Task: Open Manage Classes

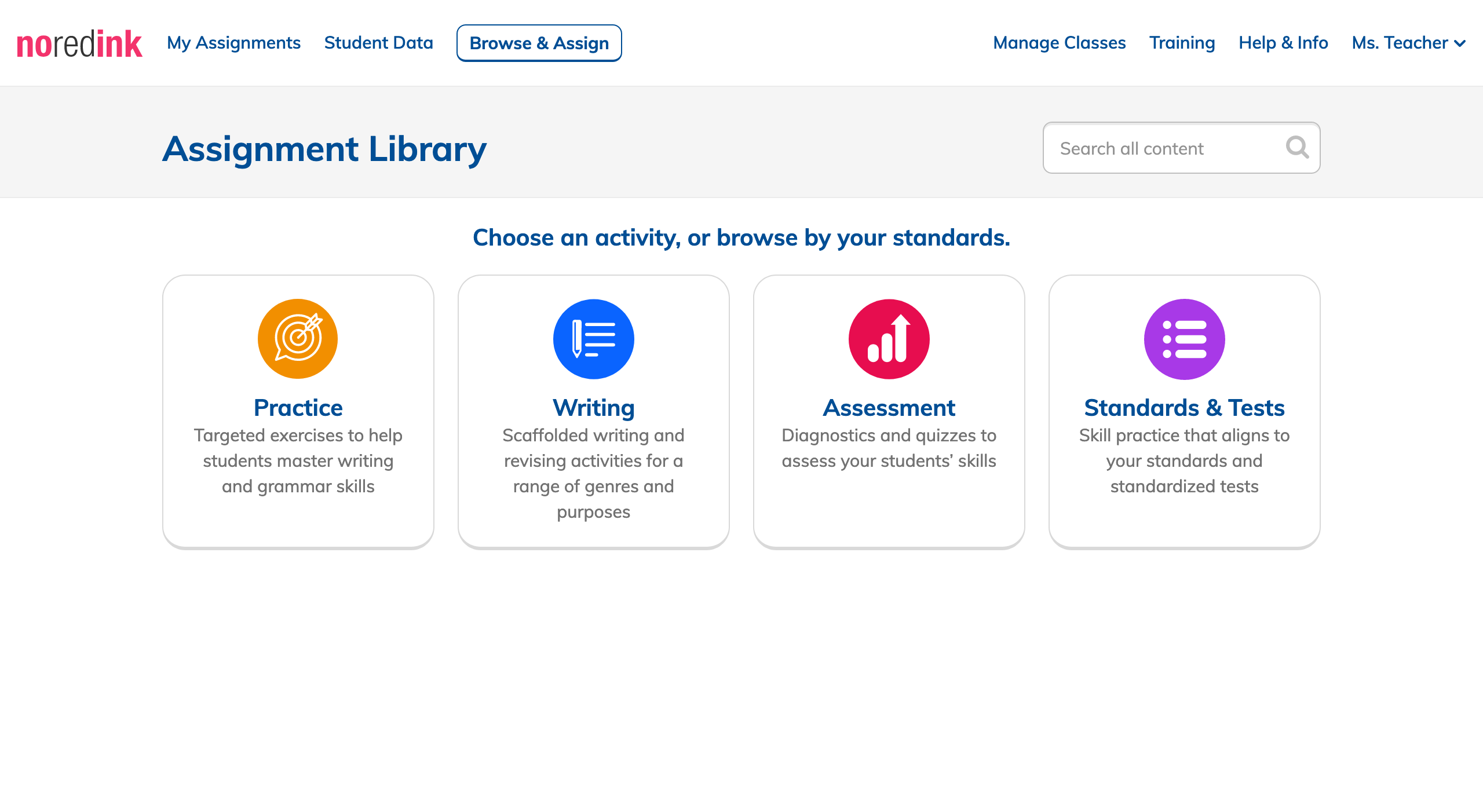Action: coord(1059,43)
